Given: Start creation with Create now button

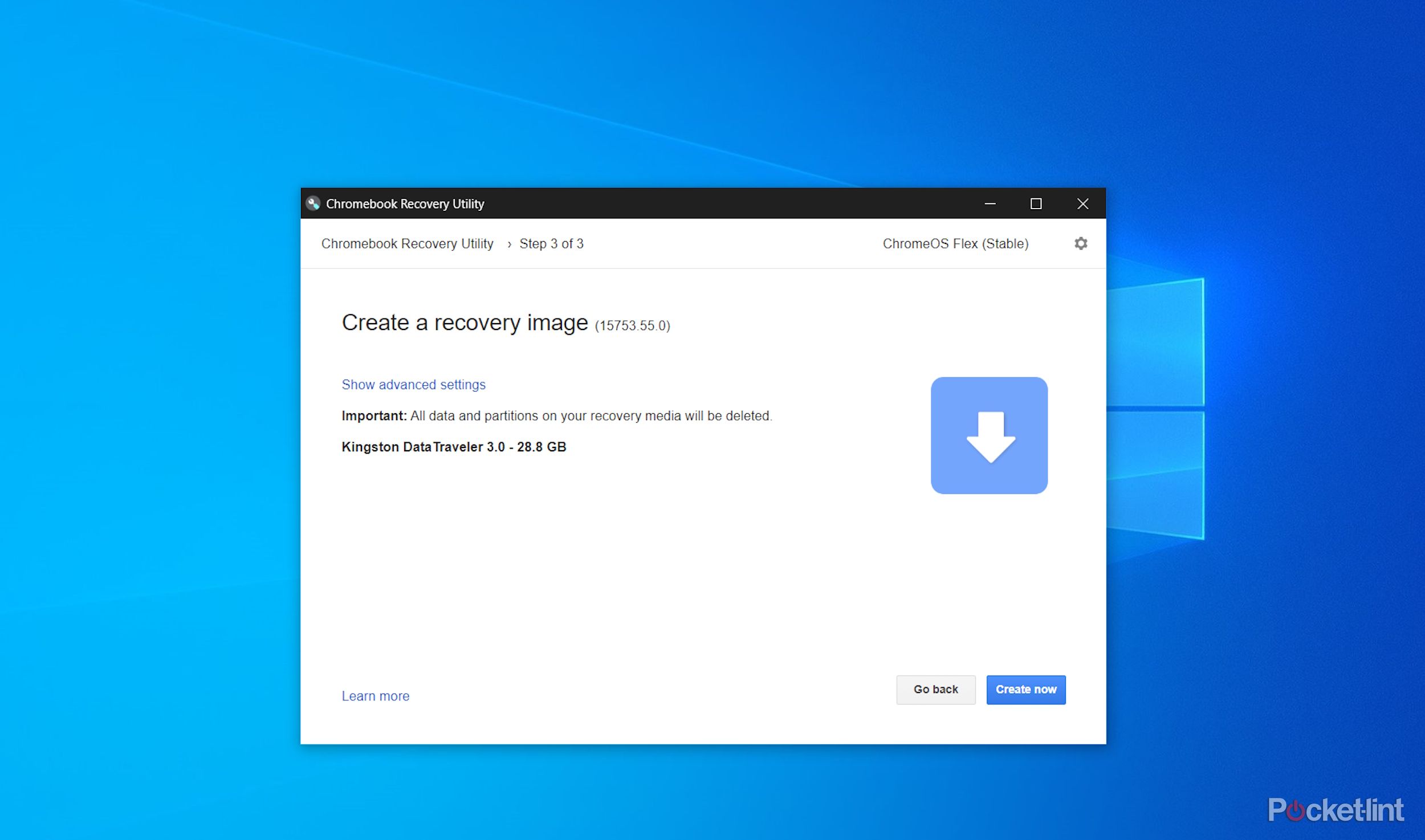Looking at the screenshot, I should click(x=1025, y=690).
